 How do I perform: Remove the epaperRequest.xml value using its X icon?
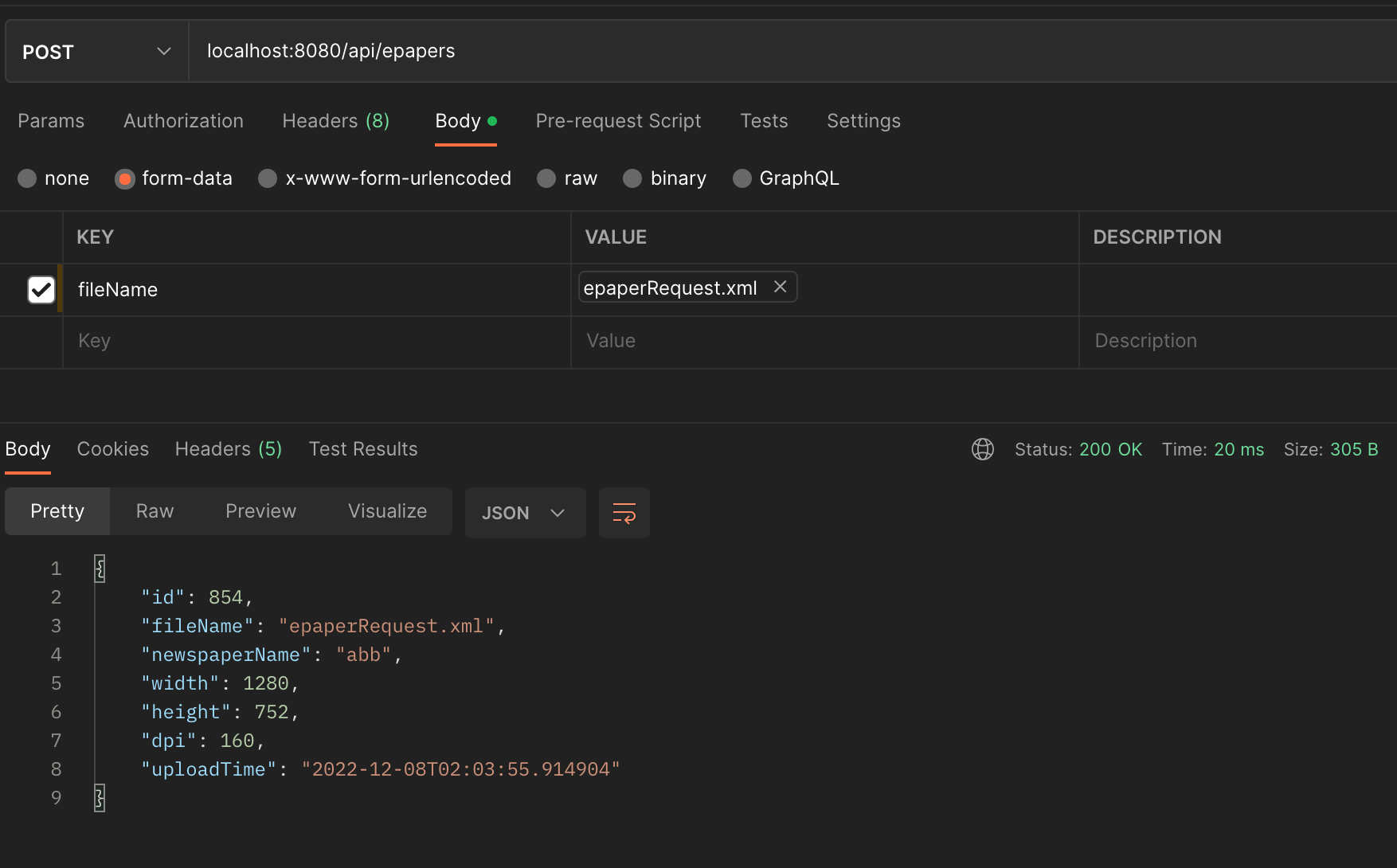[780, 287]
